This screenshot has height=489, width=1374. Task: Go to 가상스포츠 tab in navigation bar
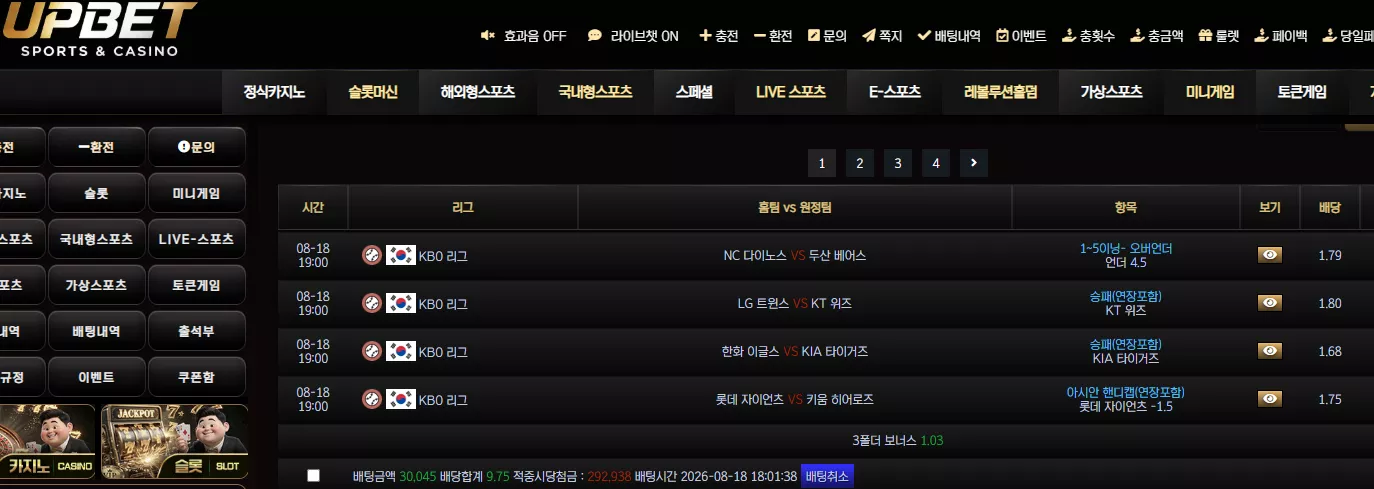tap(1111, 92)
